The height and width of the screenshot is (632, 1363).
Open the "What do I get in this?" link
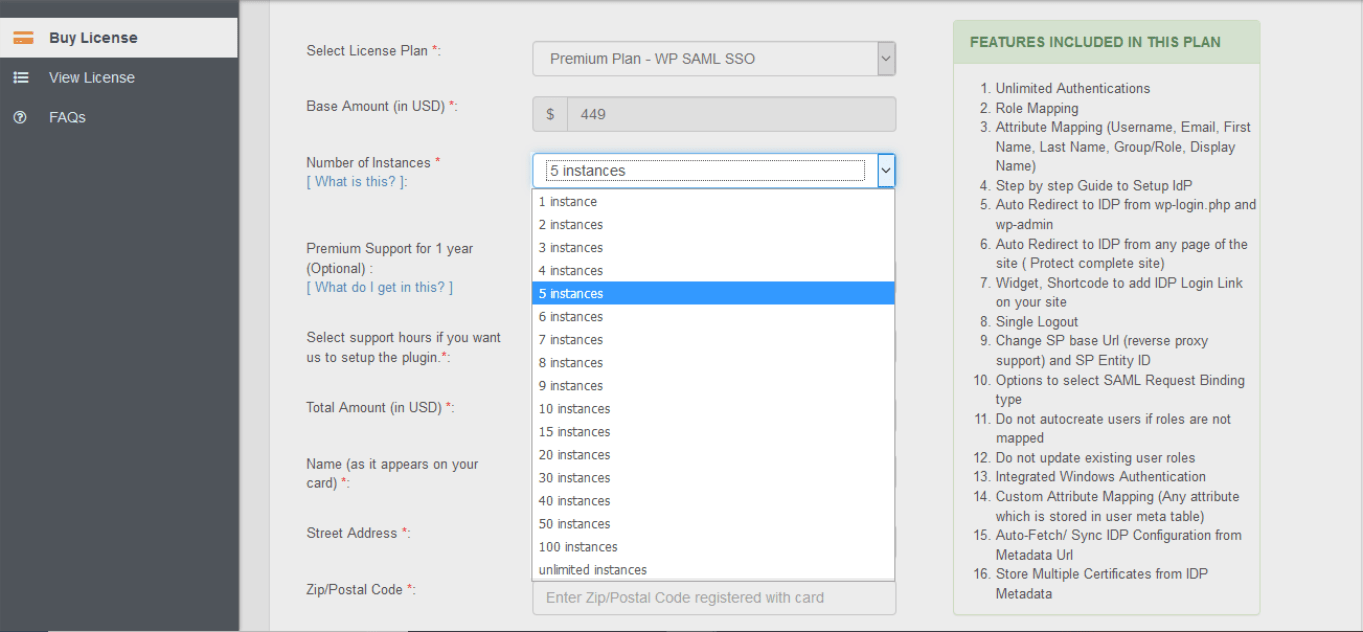tap(380, 287)
